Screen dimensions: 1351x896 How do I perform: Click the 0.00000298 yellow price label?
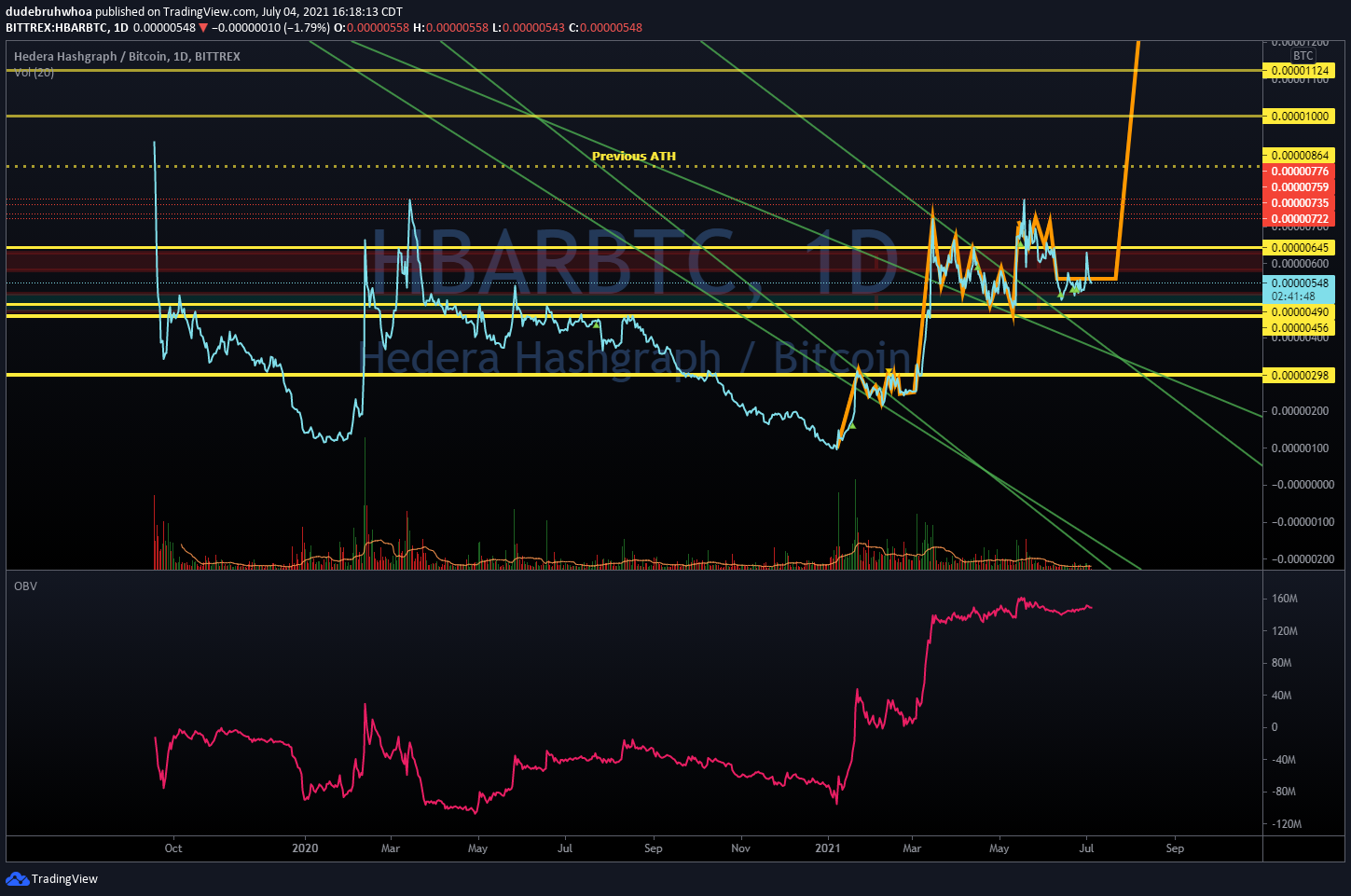1299,376
